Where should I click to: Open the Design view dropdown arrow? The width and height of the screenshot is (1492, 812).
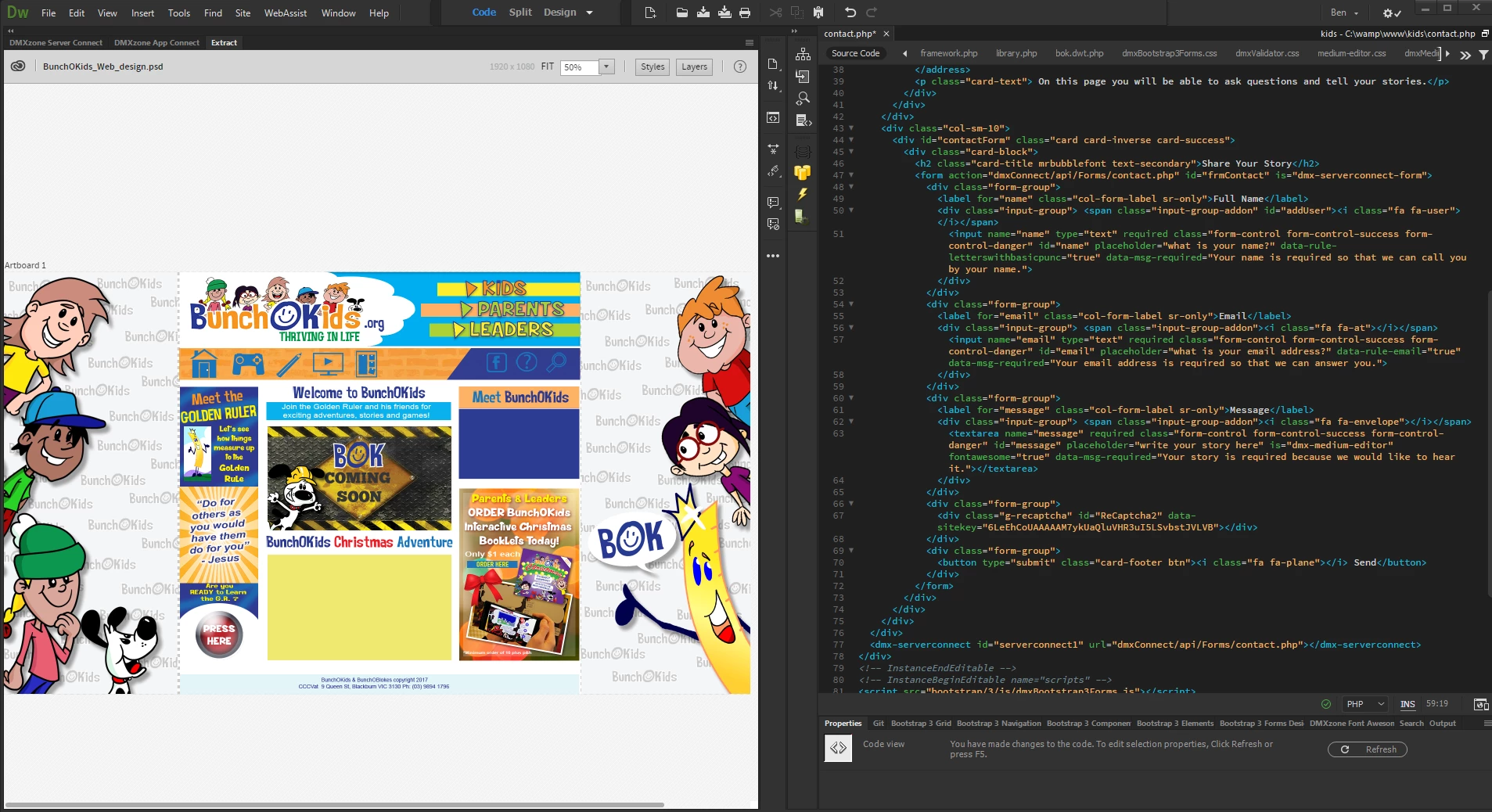pos(589,13)
